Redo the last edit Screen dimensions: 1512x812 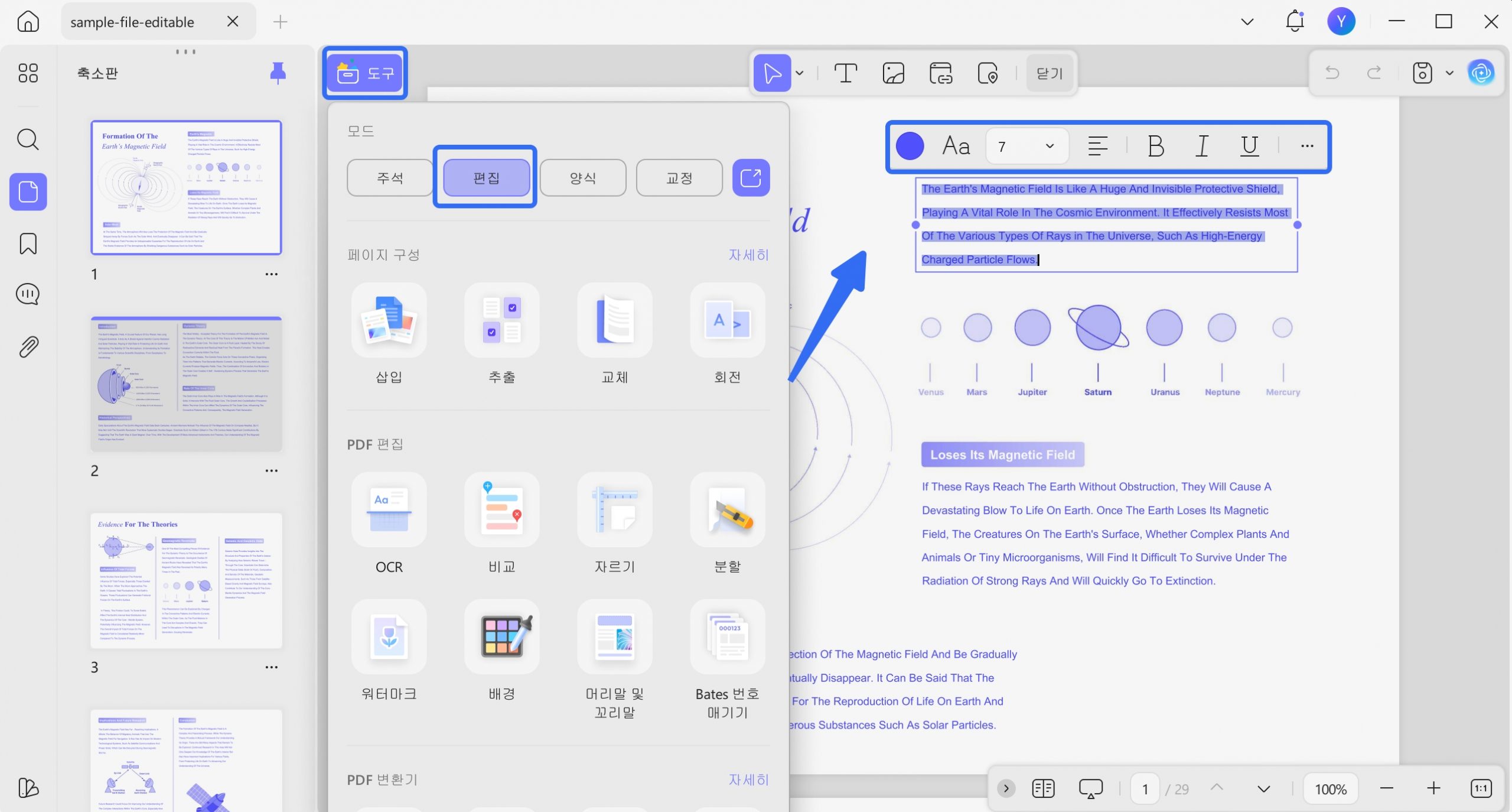(1374, 73)
